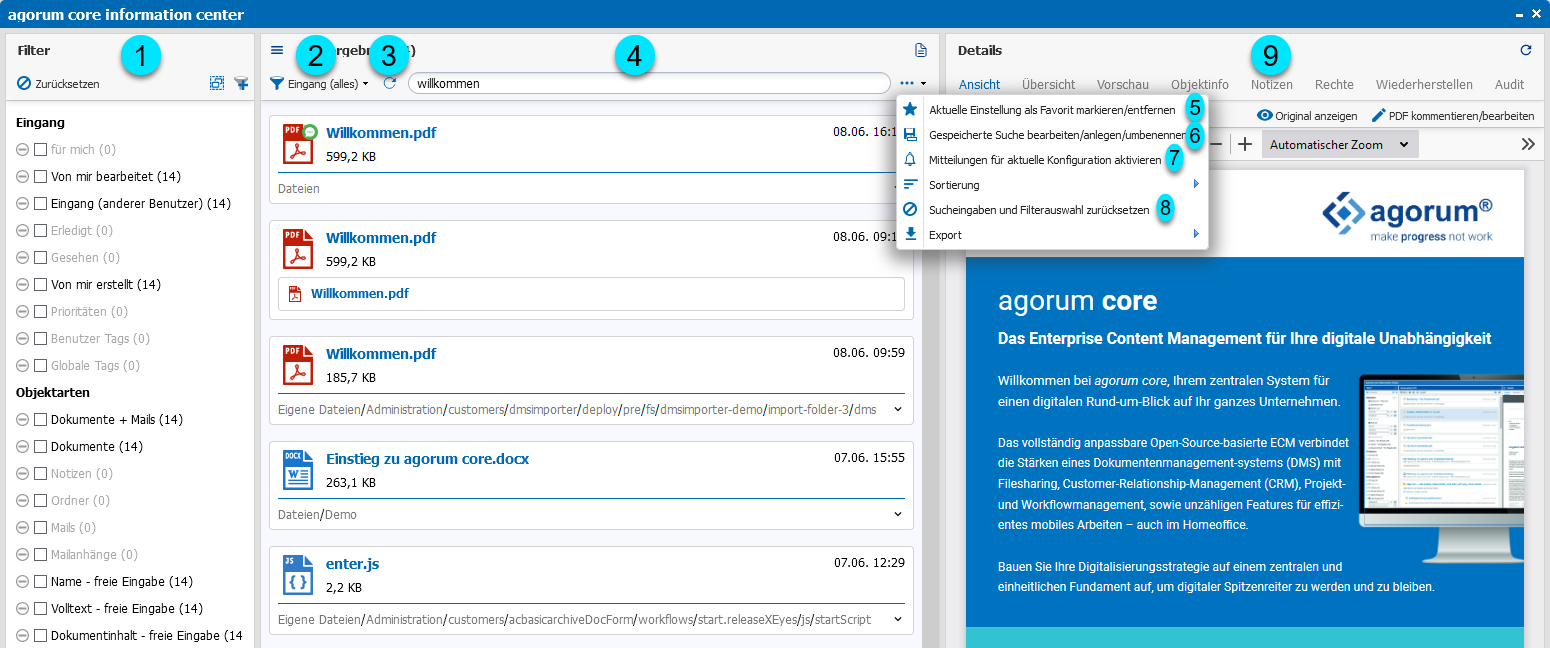Screen dimensions: 1550x648
Task: Click the minus icon beside "Volltext - freie Eingabe"
Action: [23, 609]
